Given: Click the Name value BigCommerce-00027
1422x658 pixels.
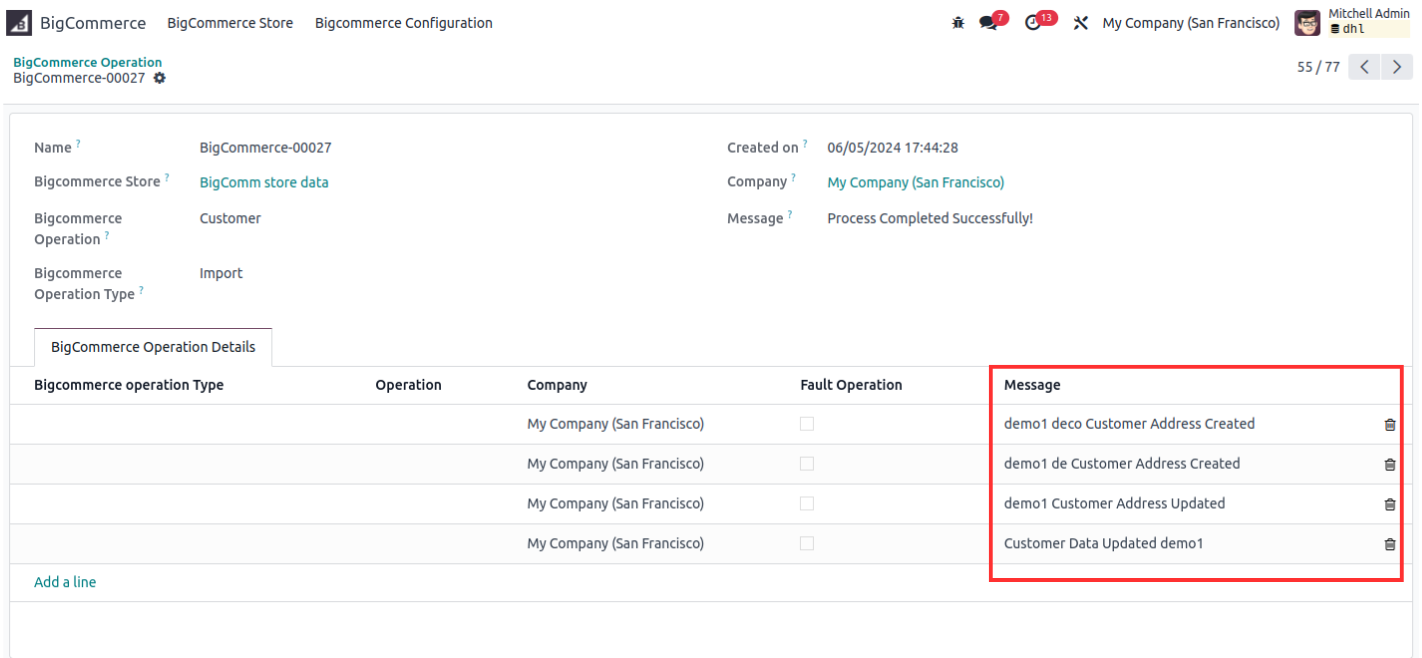Looking at the screenshot, I should coord(266,147).
